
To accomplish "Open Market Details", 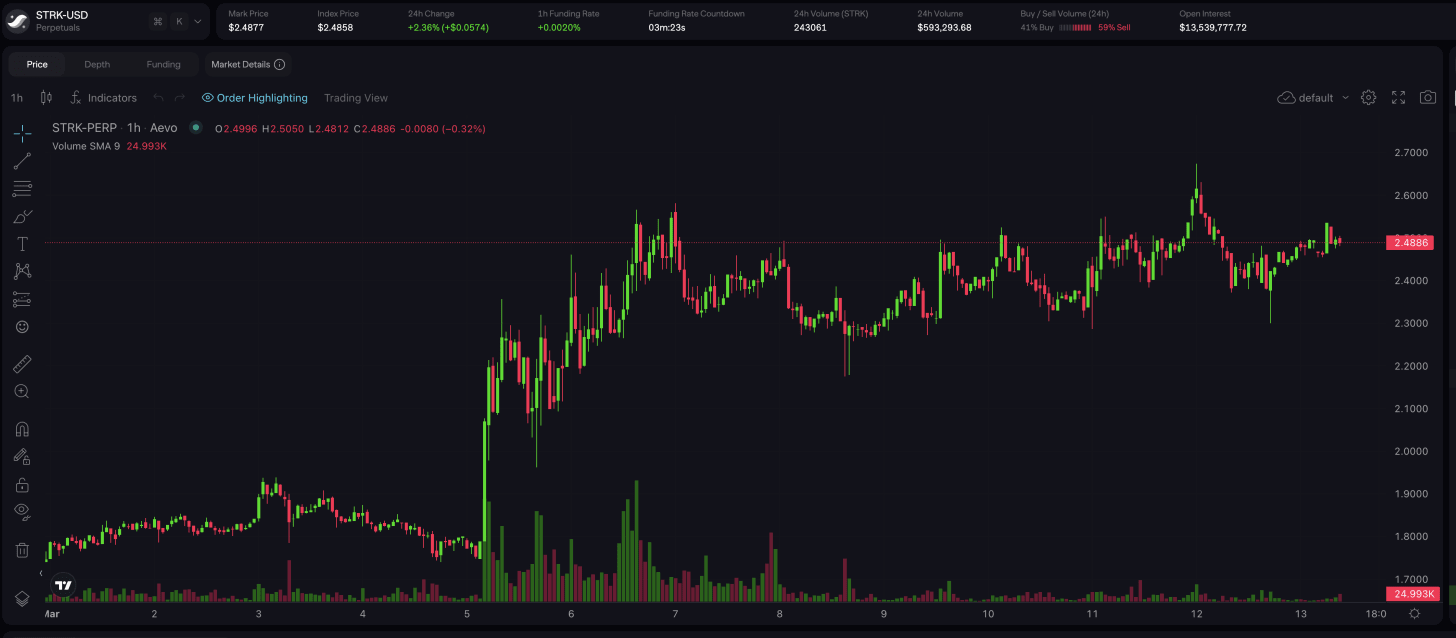I will [x=248, y=64].
